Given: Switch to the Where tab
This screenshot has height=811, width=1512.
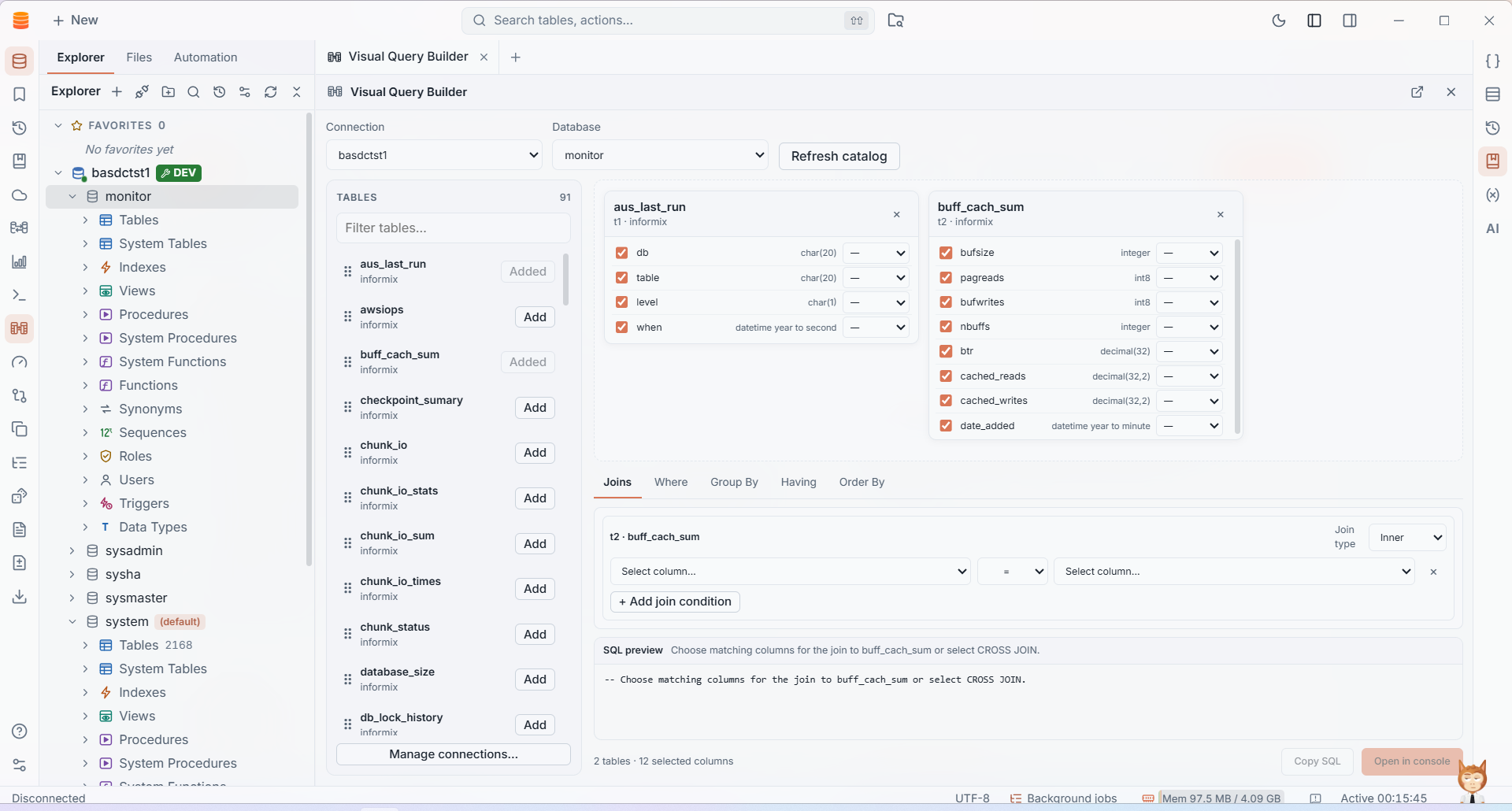Looking at the screenshot, I should click(671, 482).
